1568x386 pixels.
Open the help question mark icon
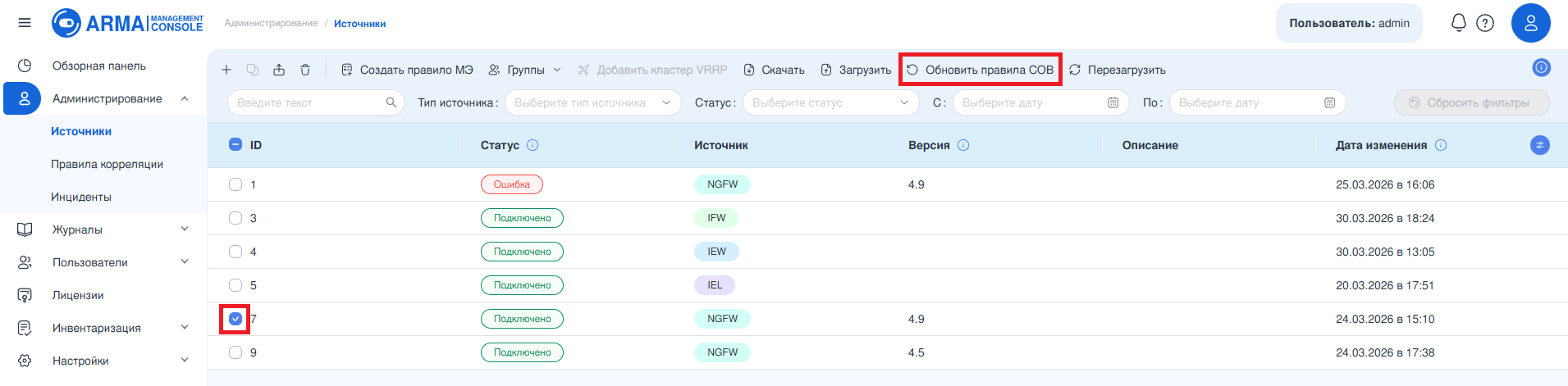(1485, 23)
